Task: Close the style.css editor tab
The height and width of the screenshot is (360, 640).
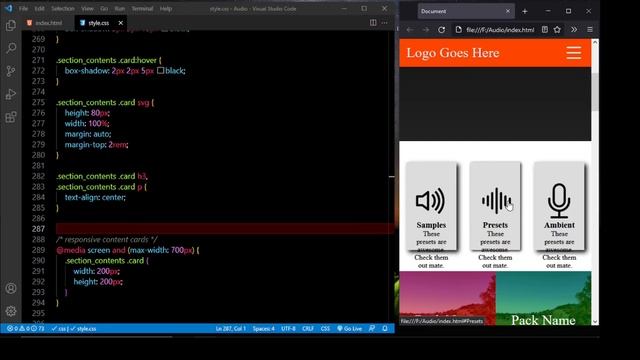Action: click(120, 23)
